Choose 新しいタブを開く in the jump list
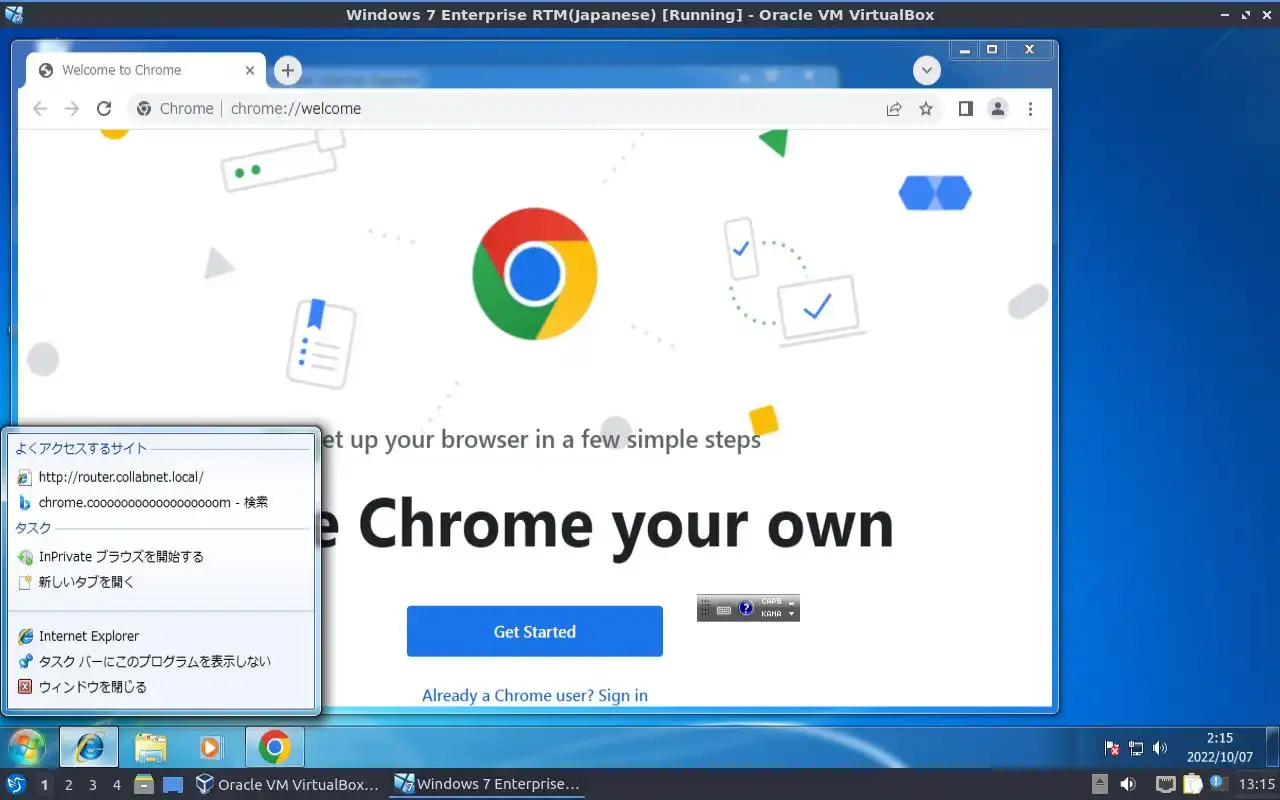This screenshot has height=800, width=1280. (161, 581)
